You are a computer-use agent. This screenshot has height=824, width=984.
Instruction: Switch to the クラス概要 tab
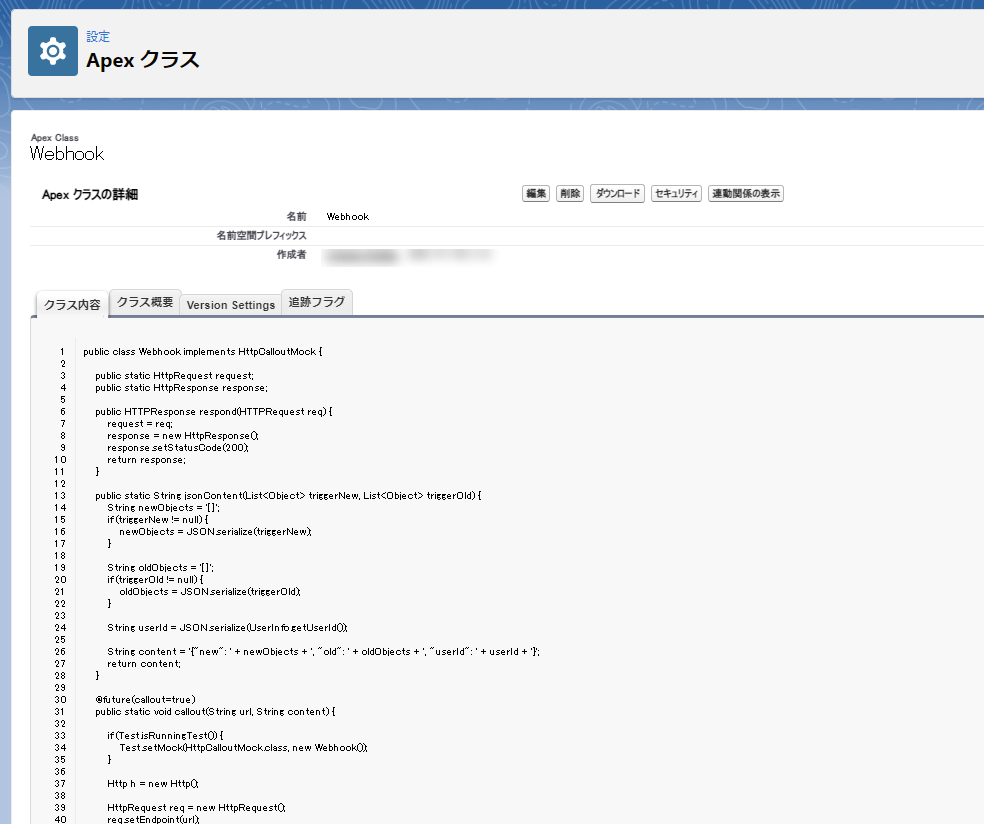click(x=145, y=302)
